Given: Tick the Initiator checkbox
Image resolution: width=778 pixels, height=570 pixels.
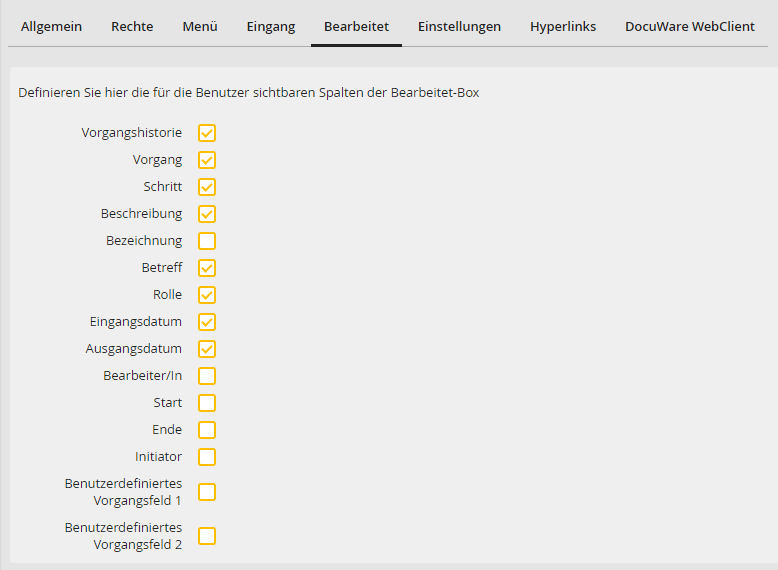Looking at the screenshot, I should 207,457.
